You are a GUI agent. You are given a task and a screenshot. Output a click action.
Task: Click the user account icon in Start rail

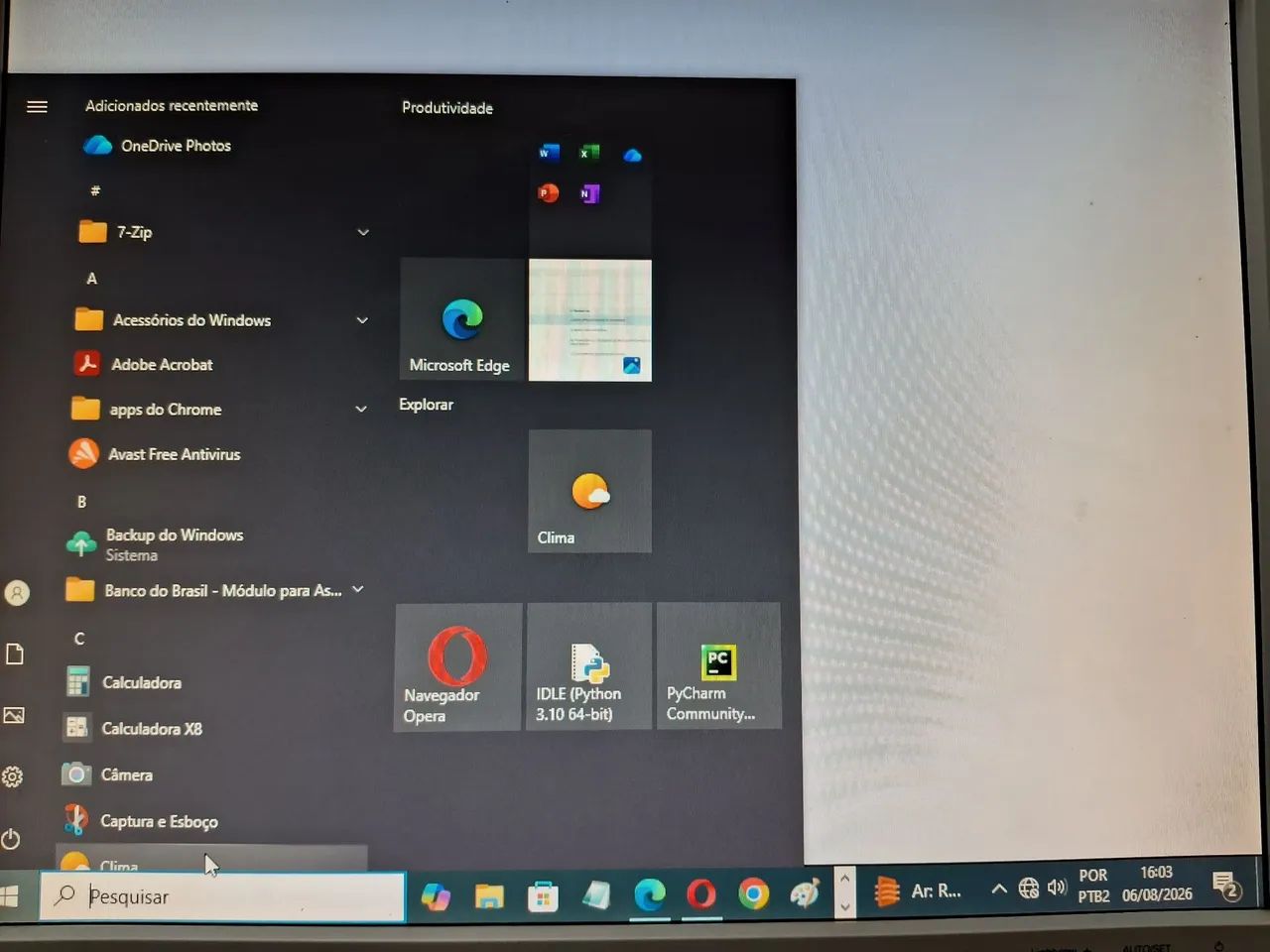click(17, 593)
